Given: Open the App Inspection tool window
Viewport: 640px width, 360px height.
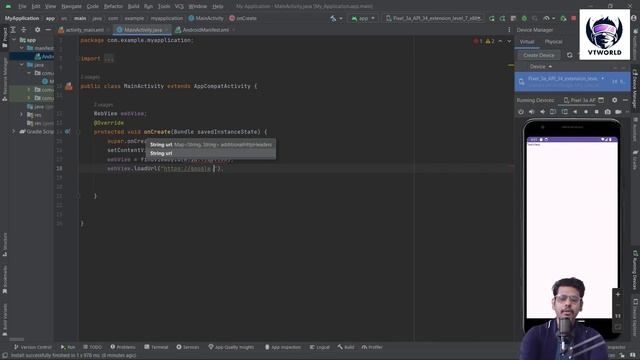Looking at the screenshot, I should click(x=283, y=347).
